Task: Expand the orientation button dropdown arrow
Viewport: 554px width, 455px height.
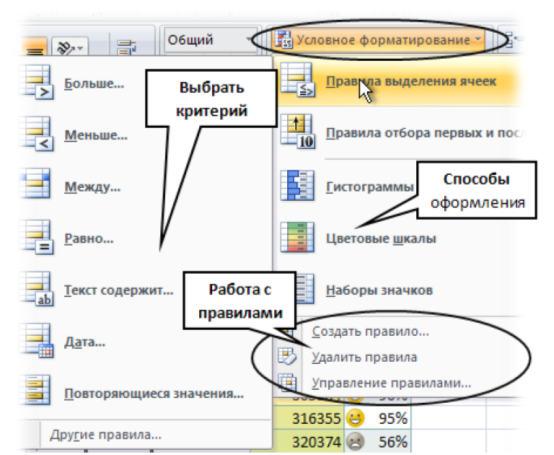Action: pyautogui.click(x=81, y=48)
